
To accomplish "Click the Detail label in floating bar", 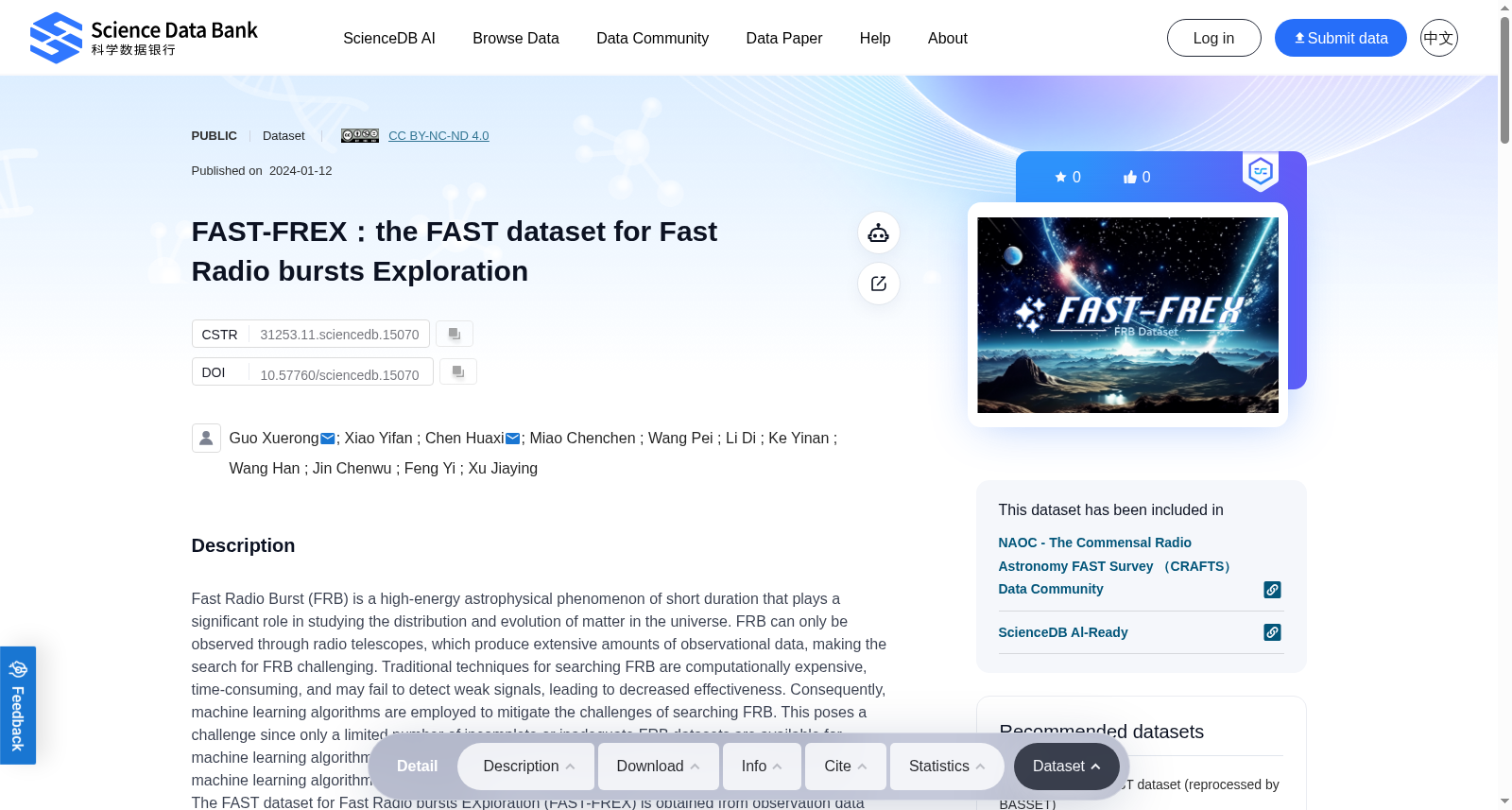I will click(417, 767).
